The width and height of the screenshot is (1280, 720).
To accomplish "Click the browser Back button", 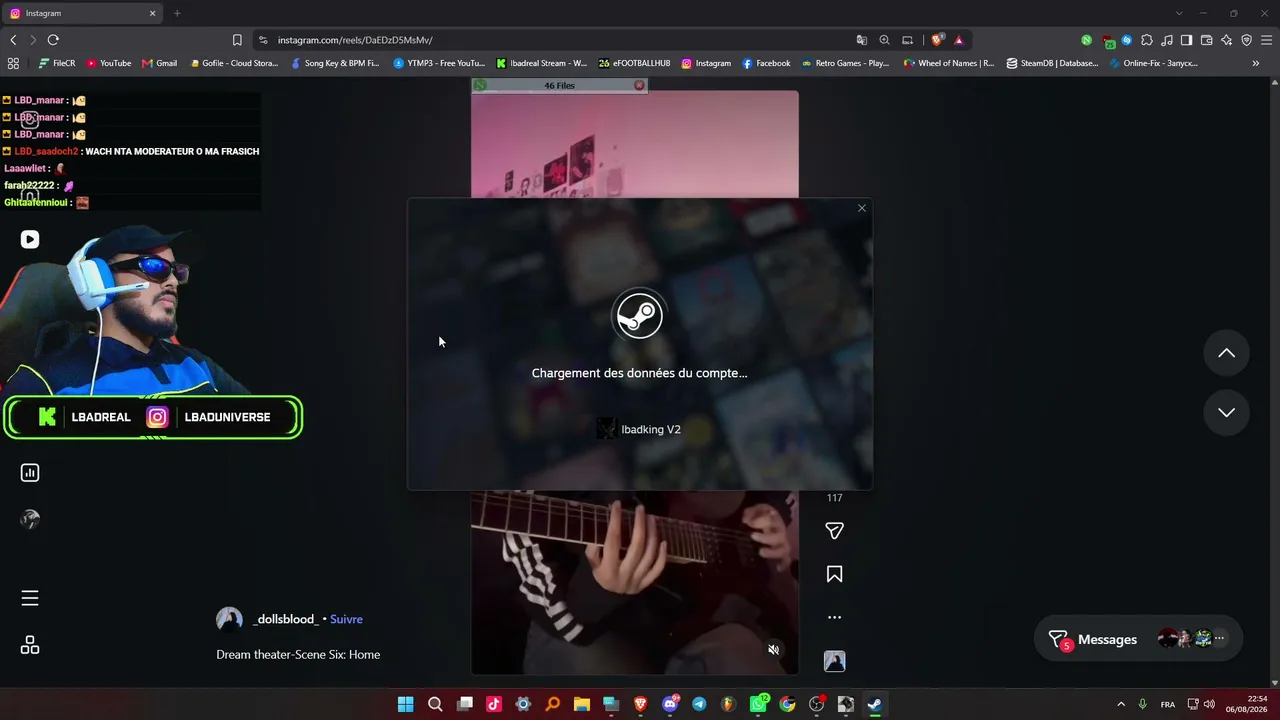I will pos(13,40).
